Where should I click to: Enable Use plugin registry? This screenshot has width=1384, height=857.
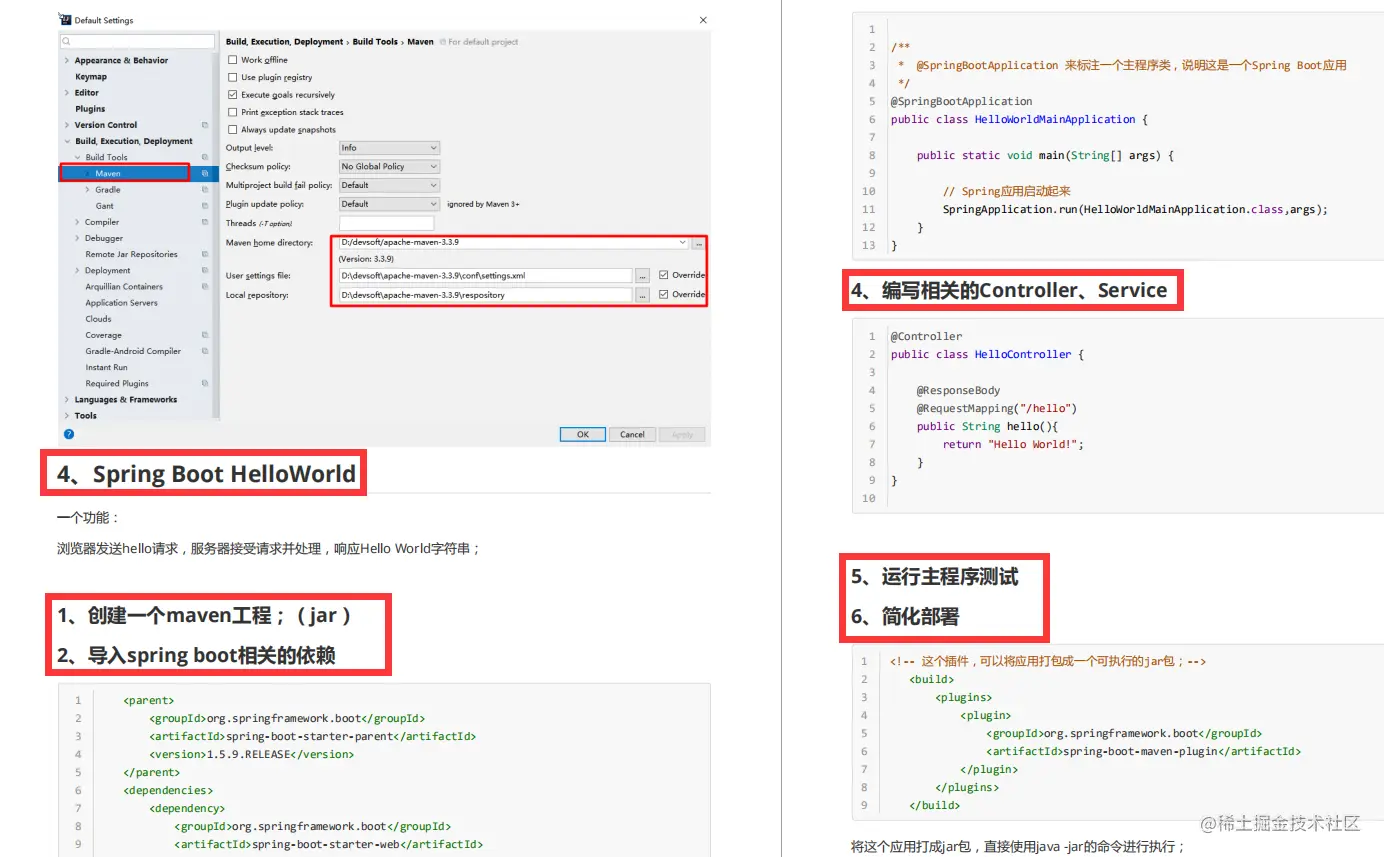[233, 77]
